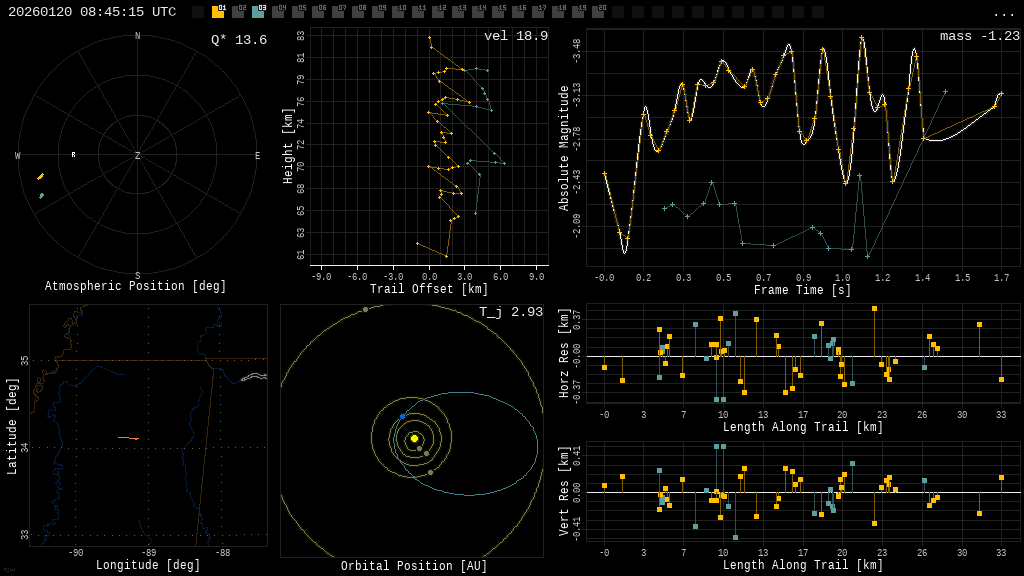
Task: Click the R radiant marker in polar plot
Action: (73, 155)
